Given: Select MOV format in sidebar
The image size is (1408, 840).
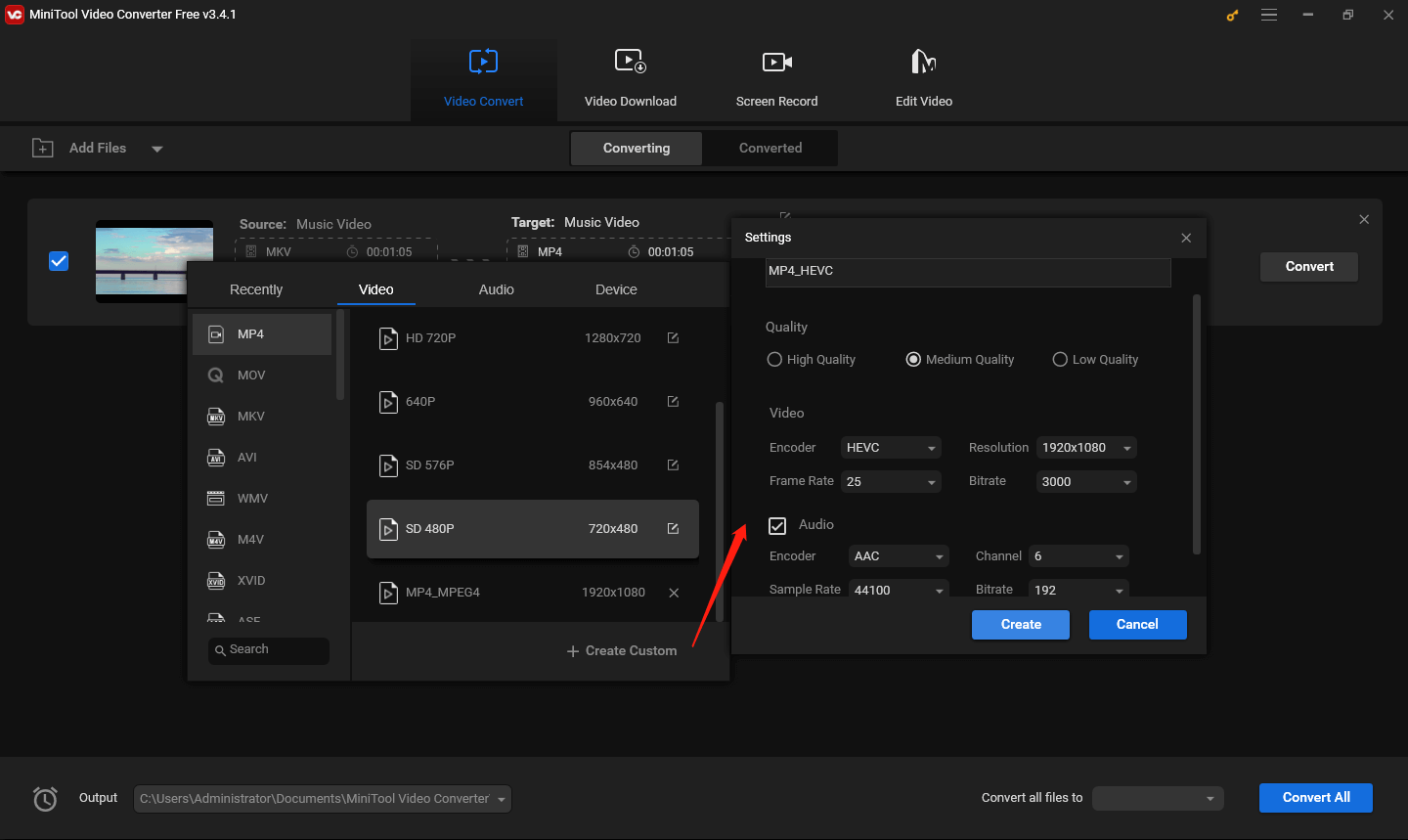Looking at the screenshot, I should click(x=262, y=376).
